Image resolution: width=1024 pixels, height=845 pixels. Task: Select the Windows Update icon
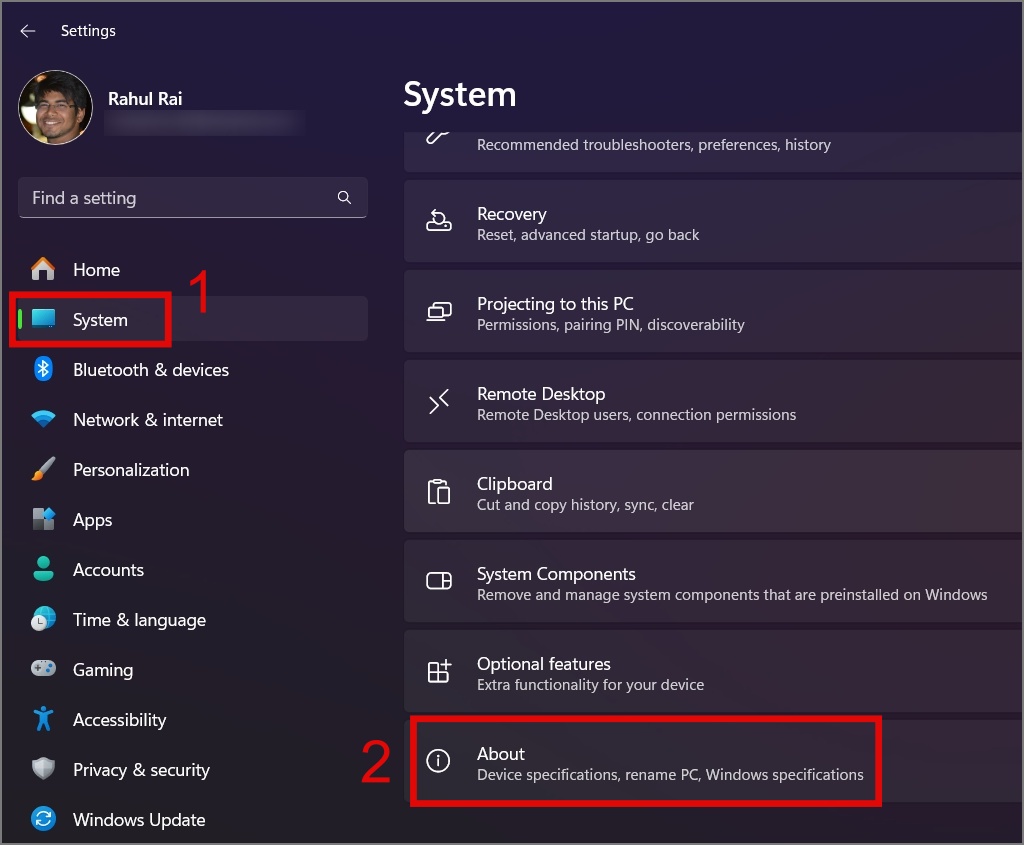44,820
